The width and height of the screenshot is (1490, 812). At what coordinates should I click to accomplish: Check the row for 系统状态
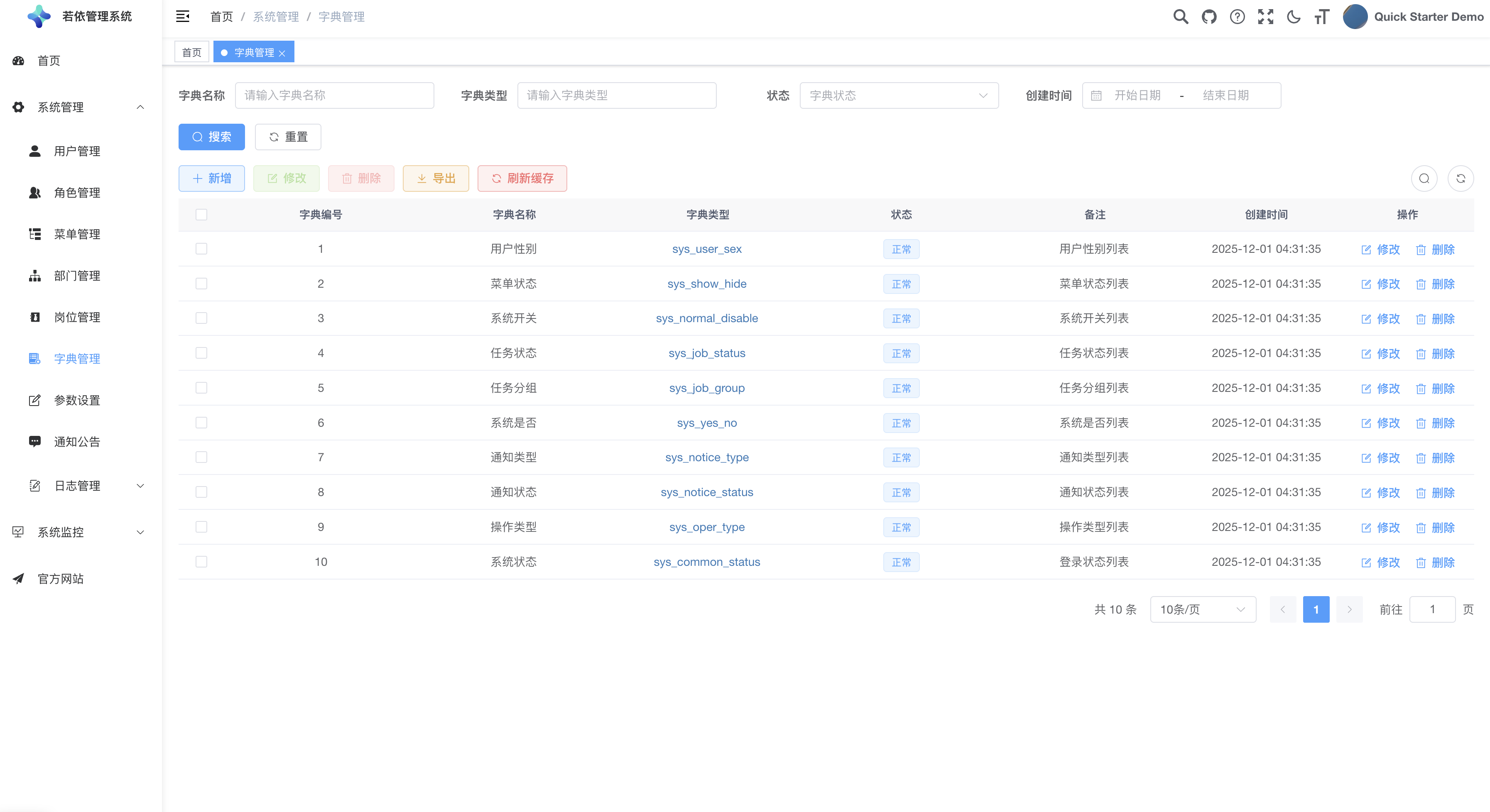pos(201,562)
